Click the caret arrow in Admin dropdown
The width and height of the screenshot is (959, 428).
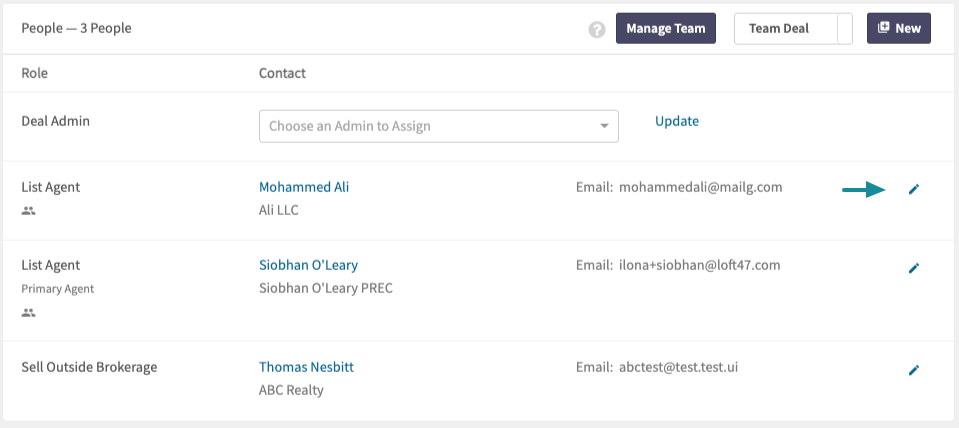click(604, 126)
